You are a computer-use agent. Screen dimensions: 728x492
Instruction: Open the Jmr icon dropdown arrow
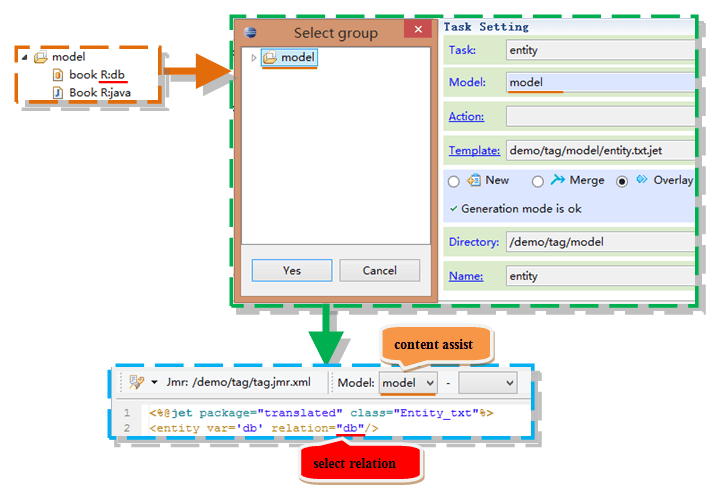(x=155, y=382)
